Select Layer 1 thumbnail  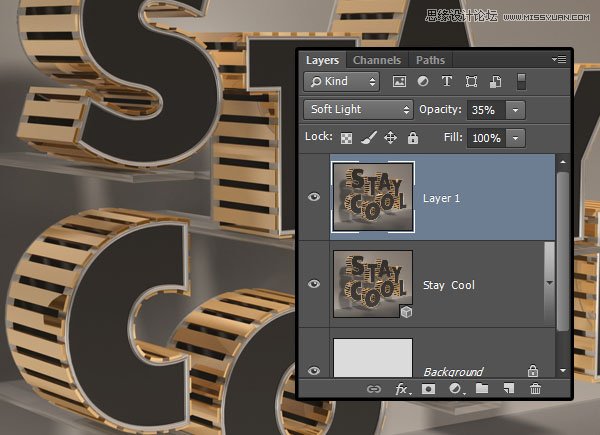373,197
